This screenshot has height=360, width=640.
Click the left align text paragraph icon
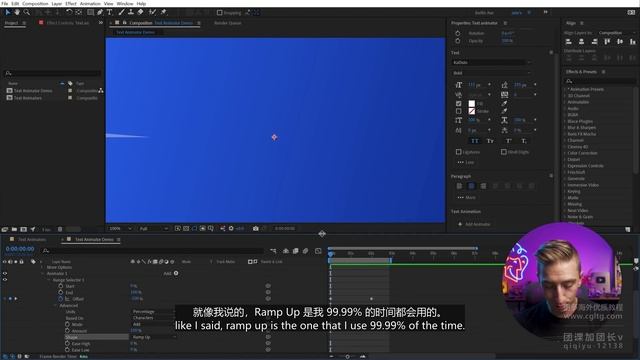coord(459,186)
